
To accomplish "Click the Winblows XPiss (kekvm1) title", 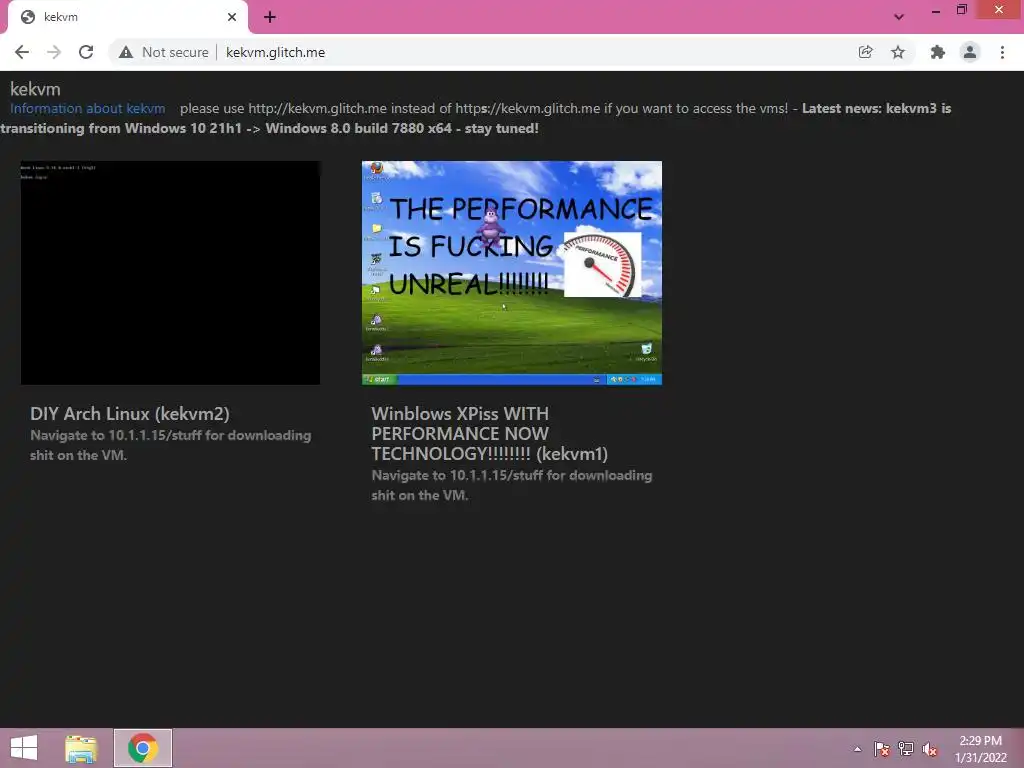I will (x=490, y=434).
